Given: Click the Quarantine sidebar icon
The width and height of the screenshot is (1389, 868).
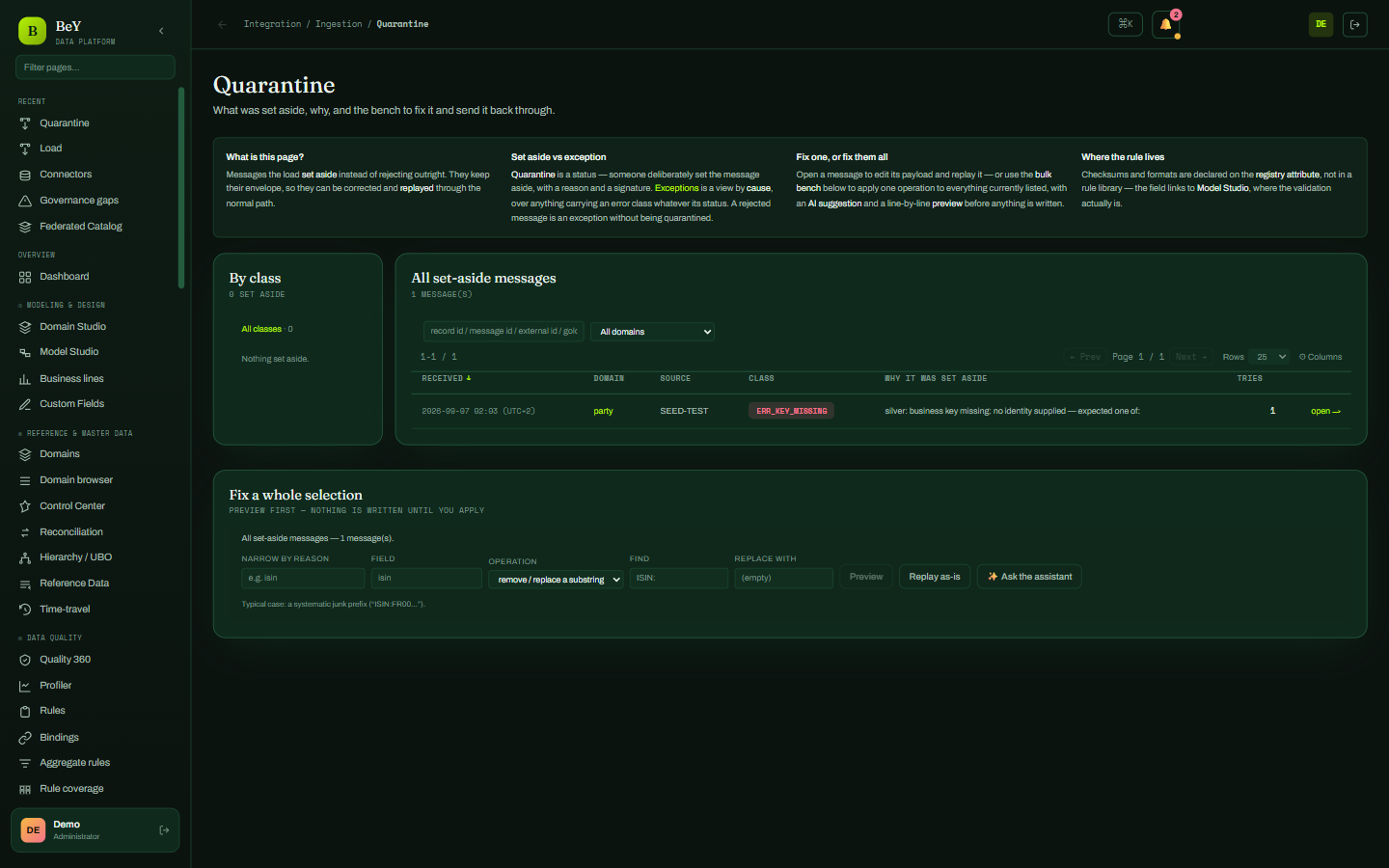Looking at the screenshot, I should (x=25, y=123).
